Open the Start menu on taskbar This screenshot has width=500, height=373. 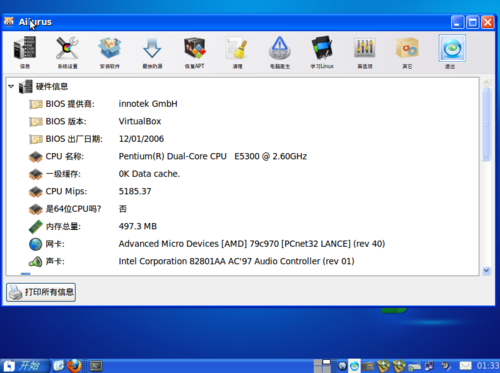[25, 366]
